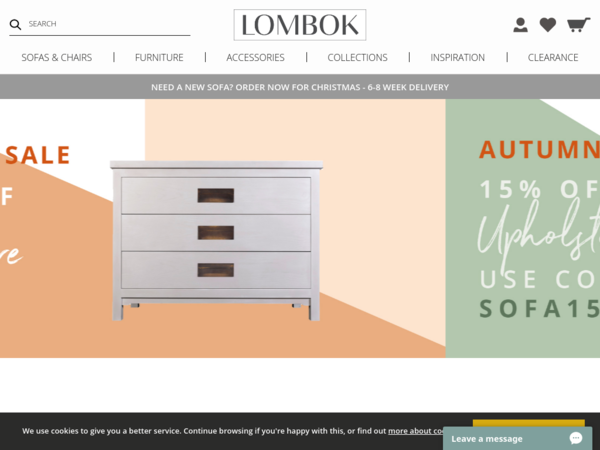This screenshot has height=450, width=600.
Task: Open the Clearance menu
Action: click(x=553, y=57)
